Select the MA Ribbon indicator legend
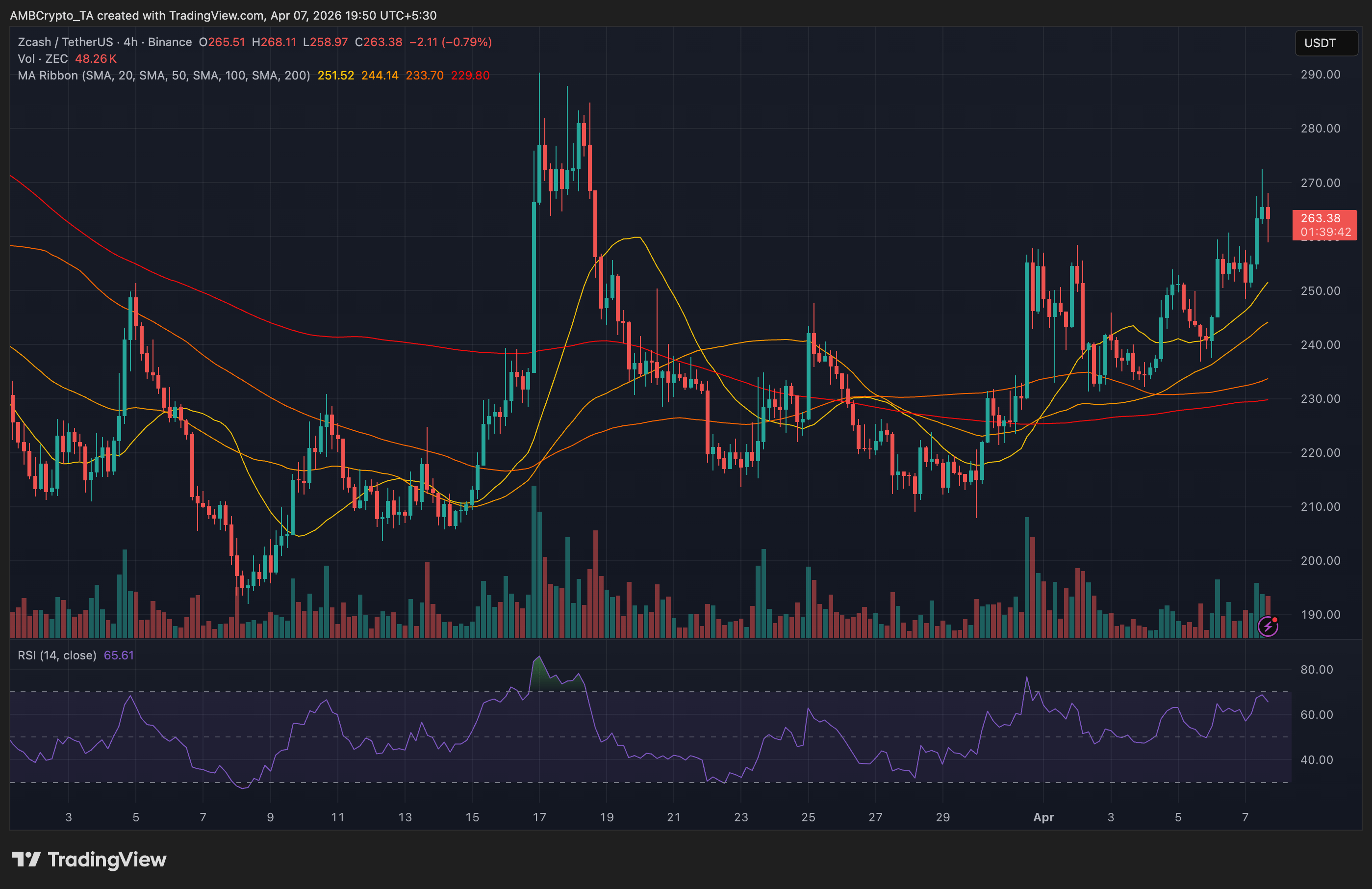 click(x=163, y=76)
